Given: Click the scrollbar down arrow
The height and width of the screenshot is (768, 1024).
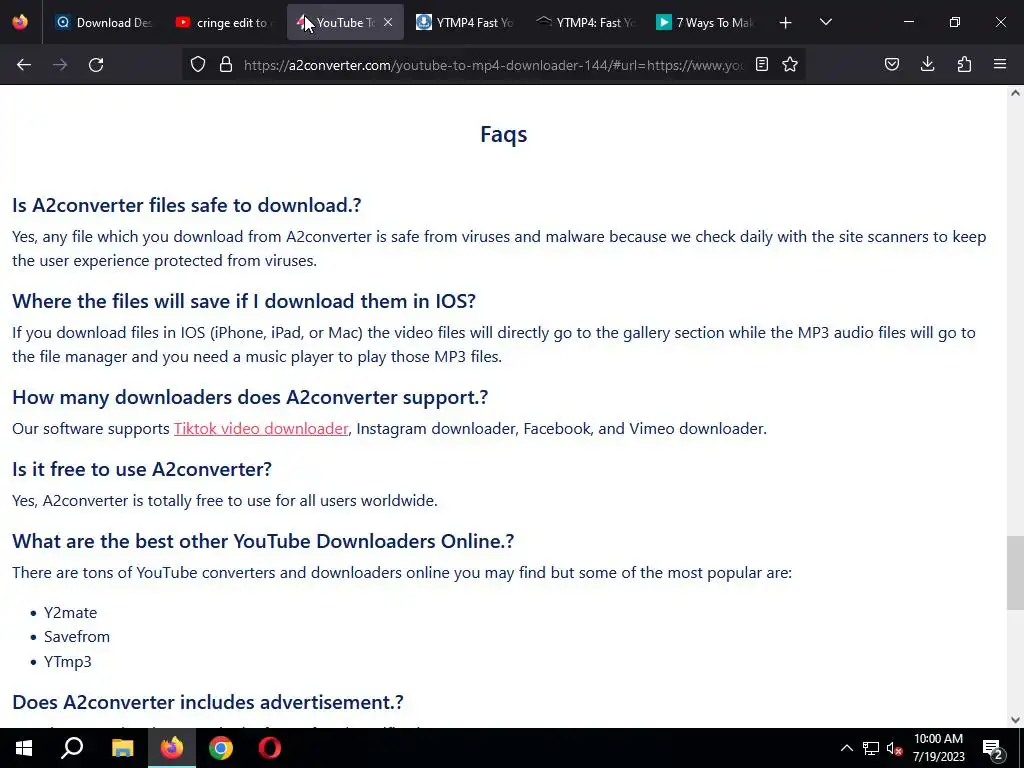Looking at the screenshot, I should click(x=1015, y=720).
